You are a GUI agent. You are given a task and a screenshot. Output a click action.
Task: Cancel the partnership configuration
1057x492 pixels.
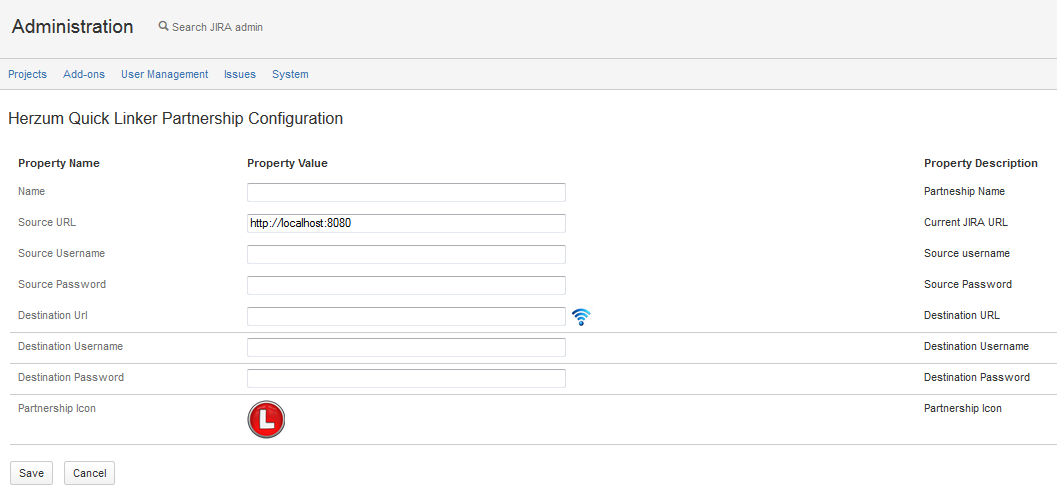[x=89, y=473]
